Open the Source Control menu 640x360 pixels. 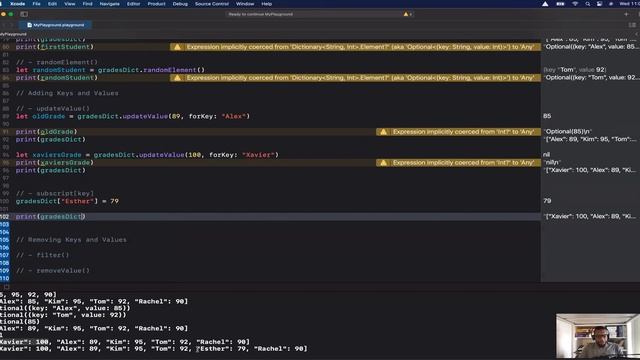coord(212,4)
